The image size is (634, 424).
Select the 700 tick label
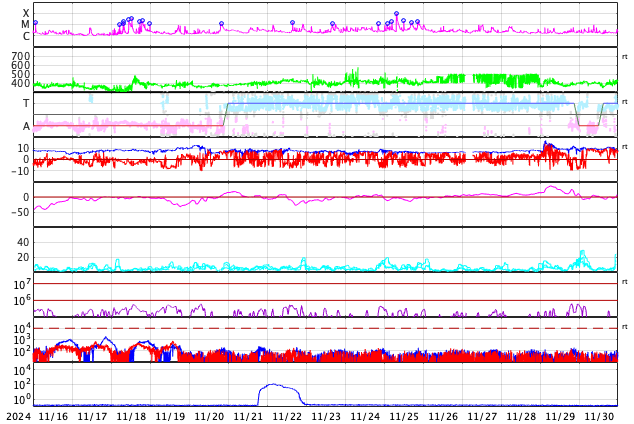click(x=21, y=56)
